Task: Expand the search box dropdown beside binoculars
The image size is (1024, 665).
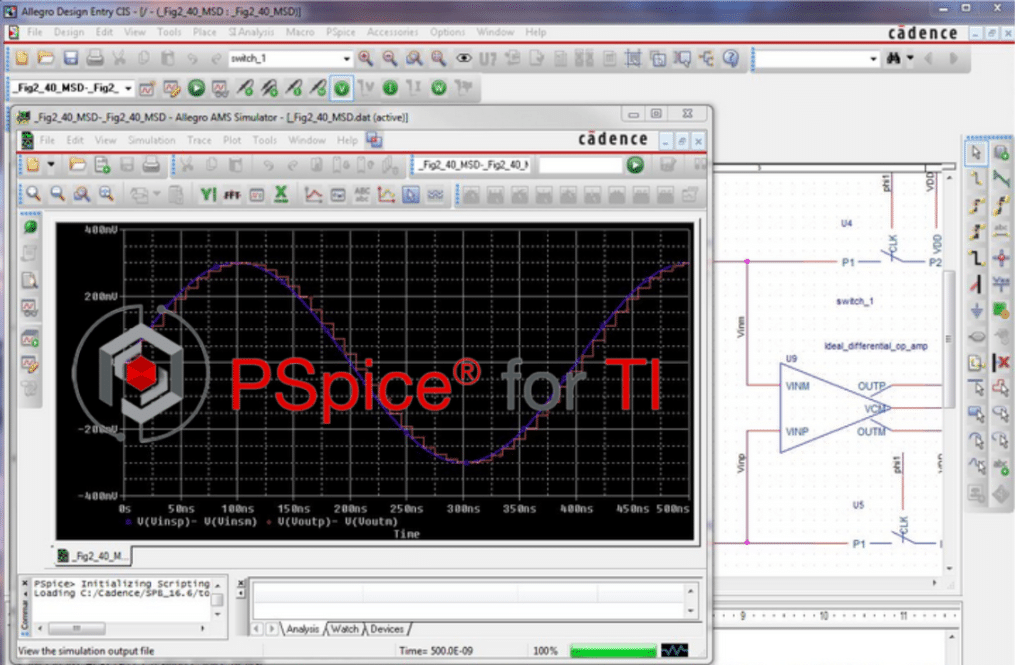Action: (872, 59)
